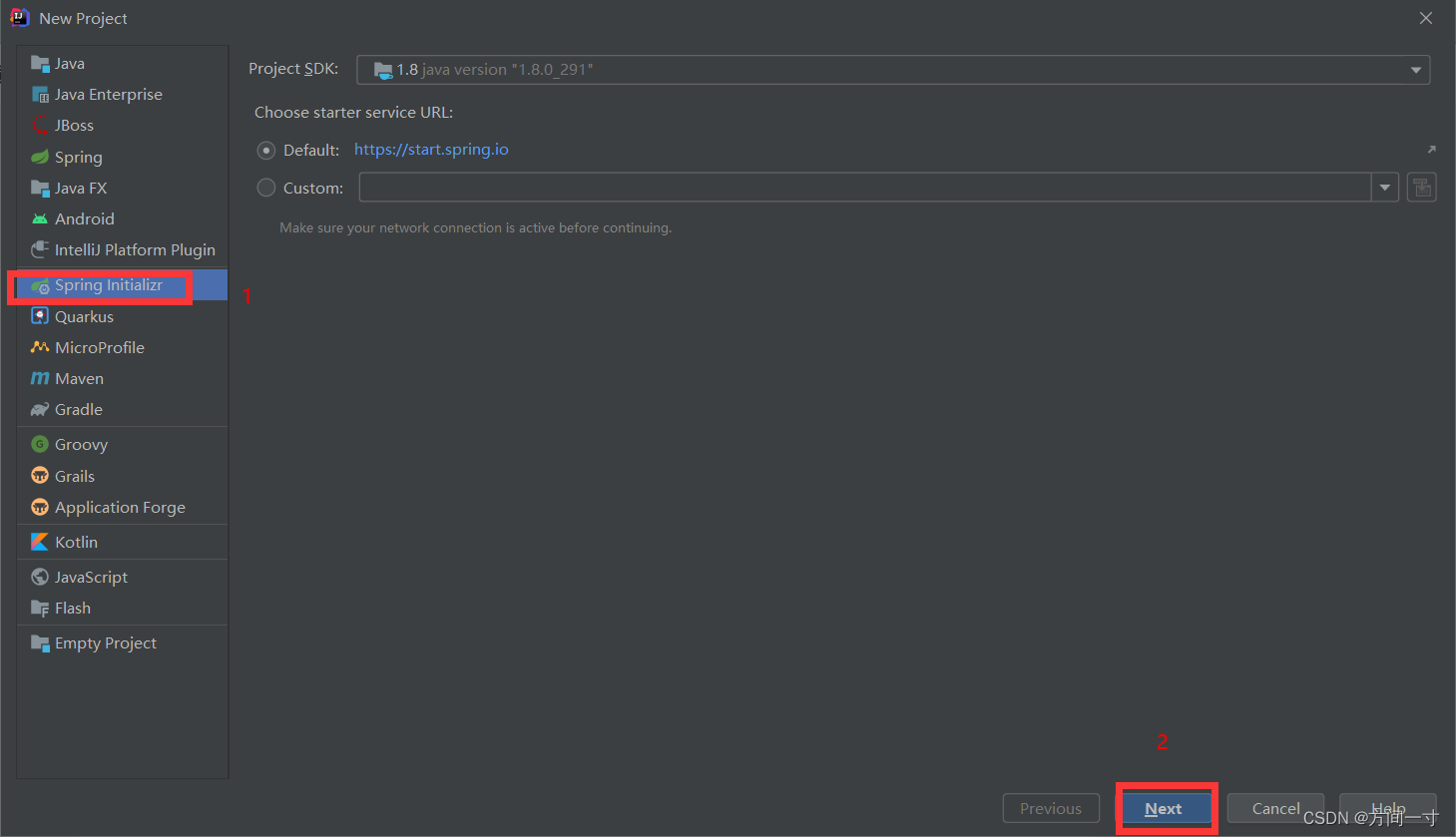1456x837 pixels.
Task: Select the Java FX label
Action: (x=81, y=189)
